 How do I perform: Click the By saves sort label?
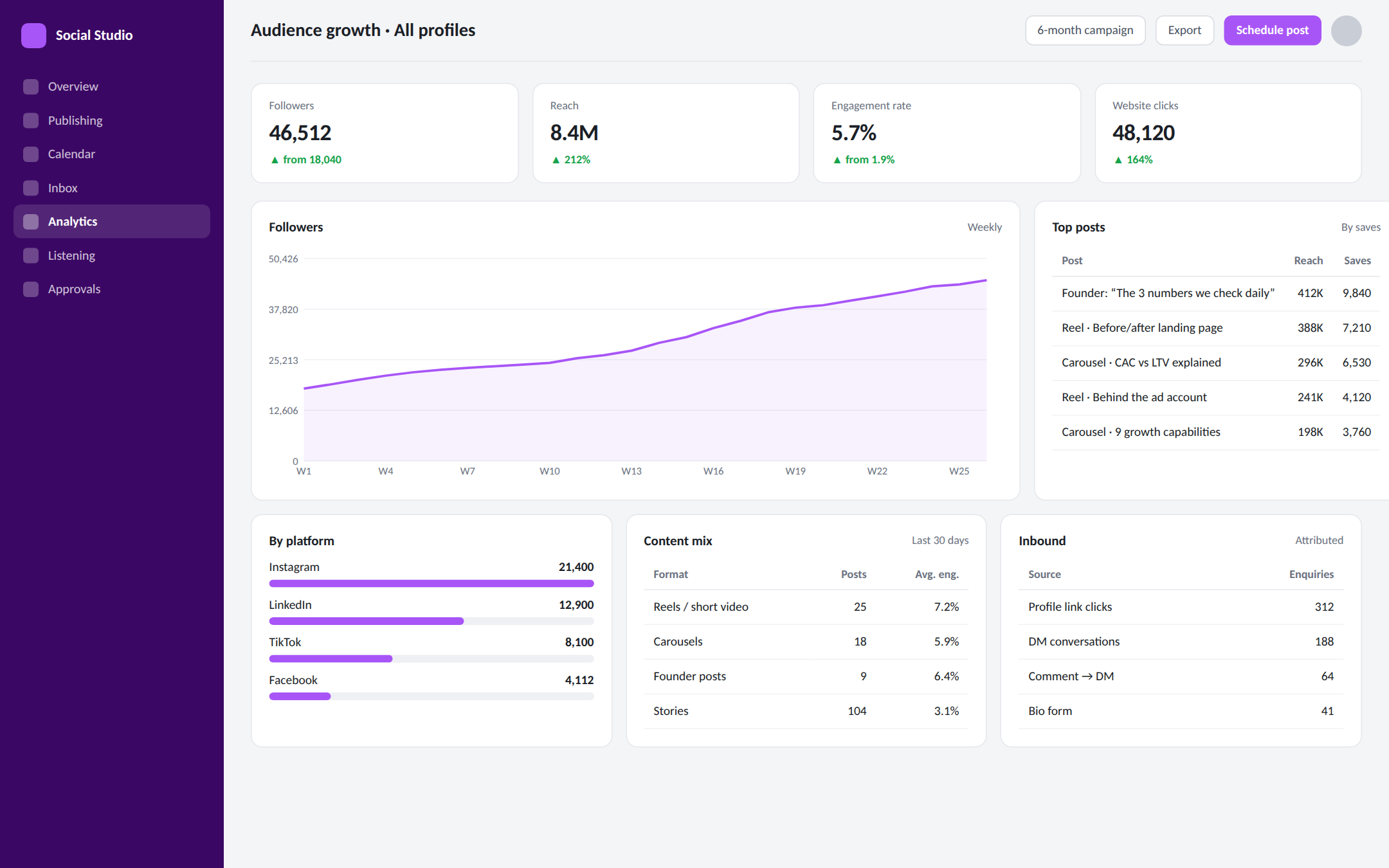[x=1361, y=227]
